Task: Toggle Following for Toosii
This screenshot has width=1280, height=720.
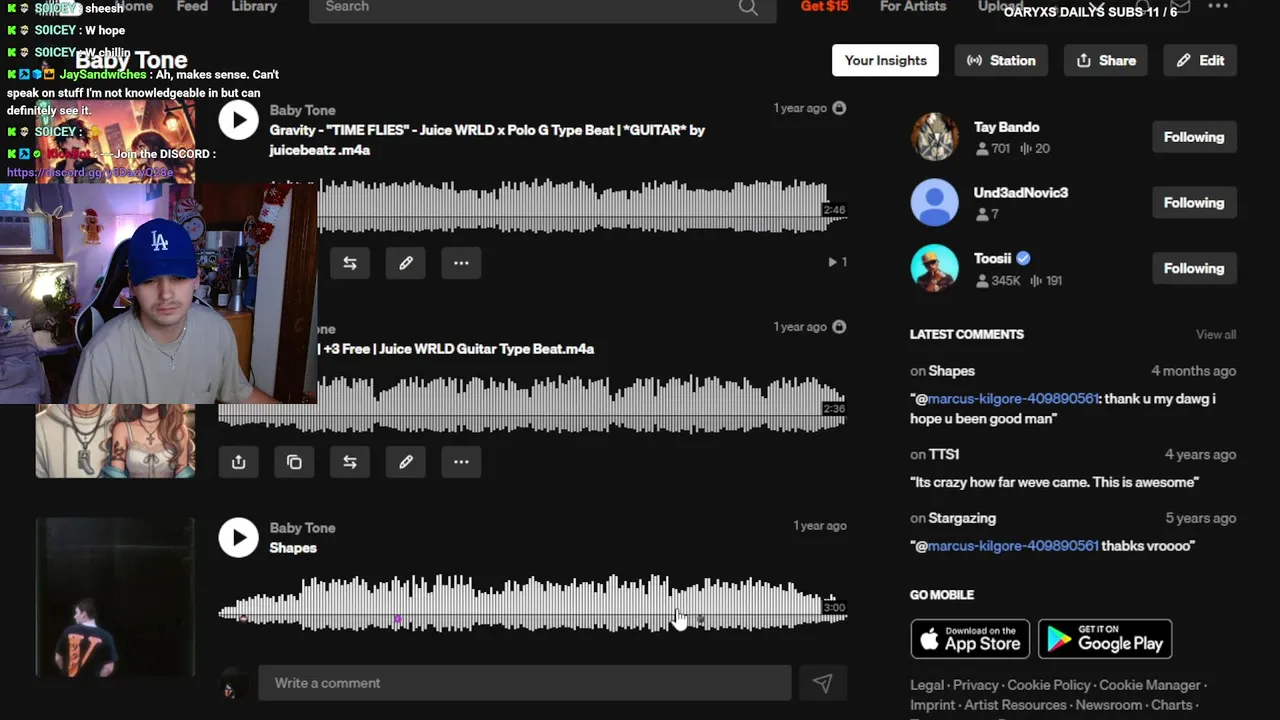Action: click(1193, 269)
